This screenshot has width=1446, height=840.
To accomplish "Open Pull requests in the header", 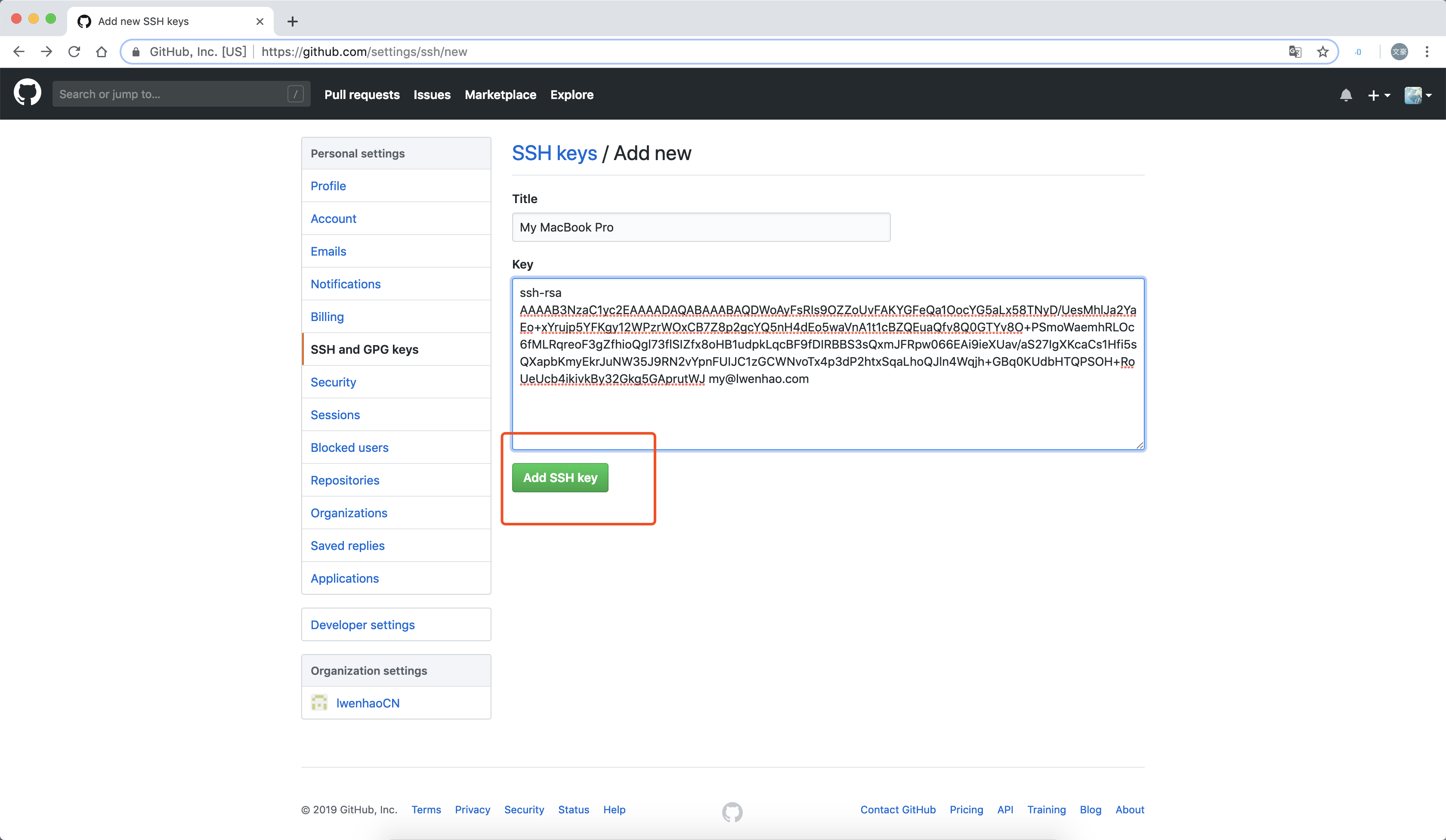I will point(361,95).
